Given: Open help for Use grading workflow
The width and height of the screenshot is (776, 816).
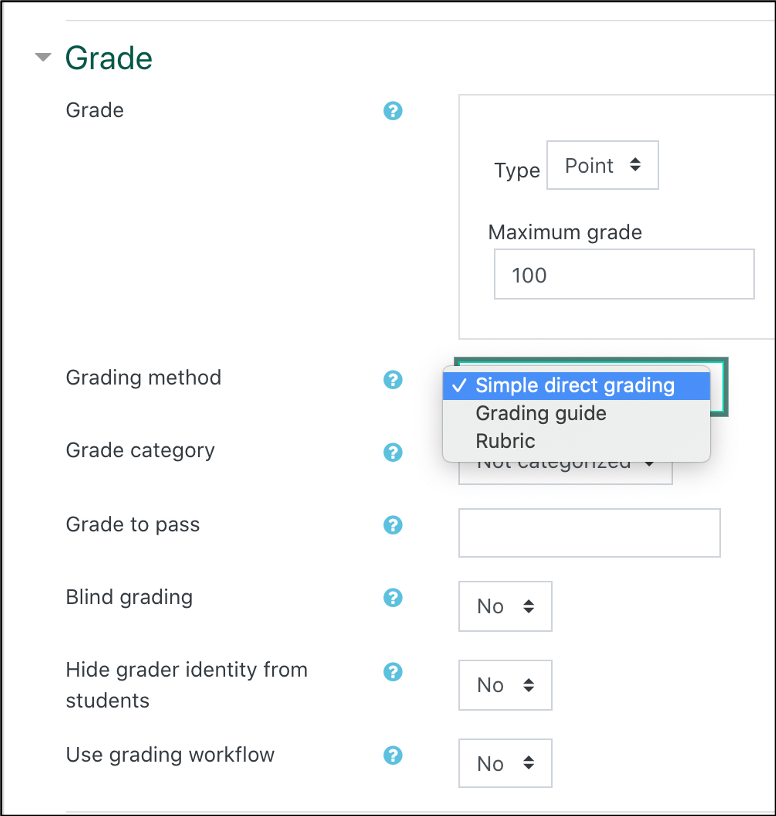Looking at the screenshot, I should 392,757.
